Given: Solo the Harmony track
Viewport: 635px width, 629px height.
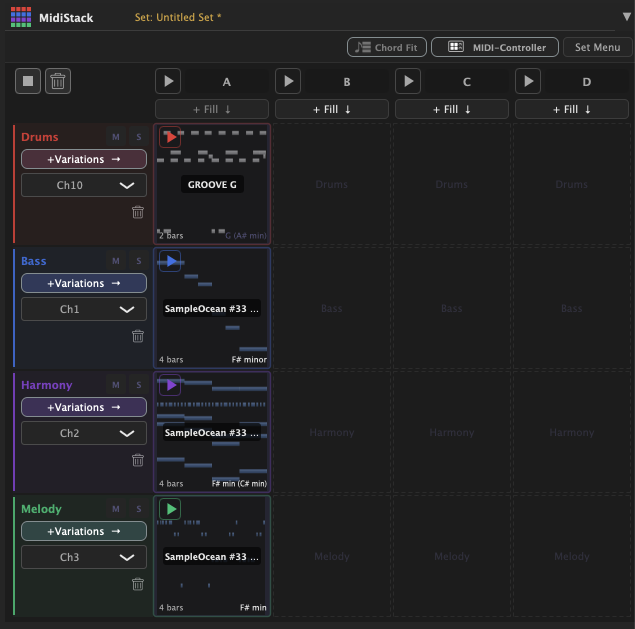Looking at the screenshot, I should tap(139, 385).
